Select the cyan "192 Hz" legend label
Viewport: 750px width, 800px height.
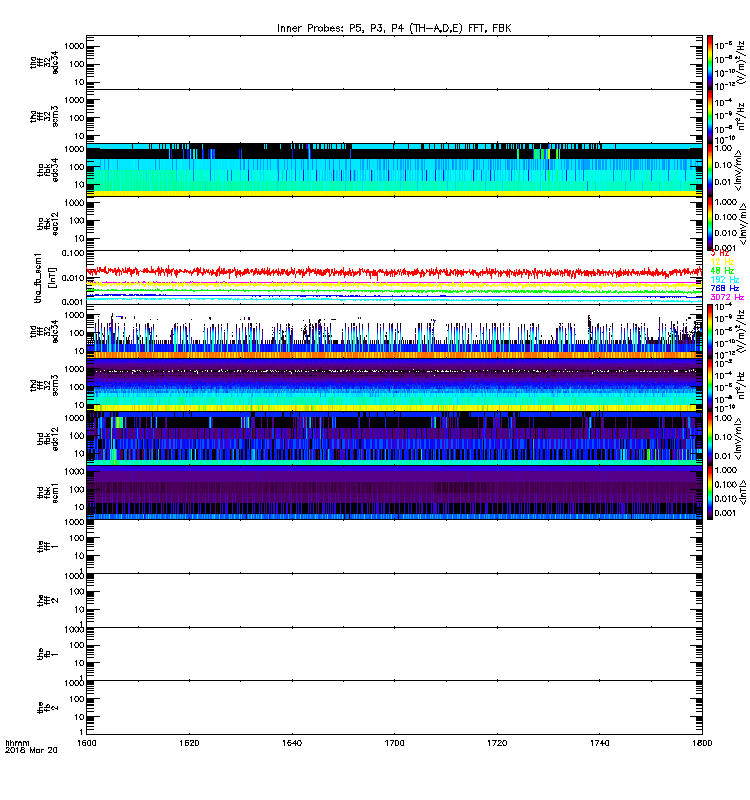click(724, 280)
